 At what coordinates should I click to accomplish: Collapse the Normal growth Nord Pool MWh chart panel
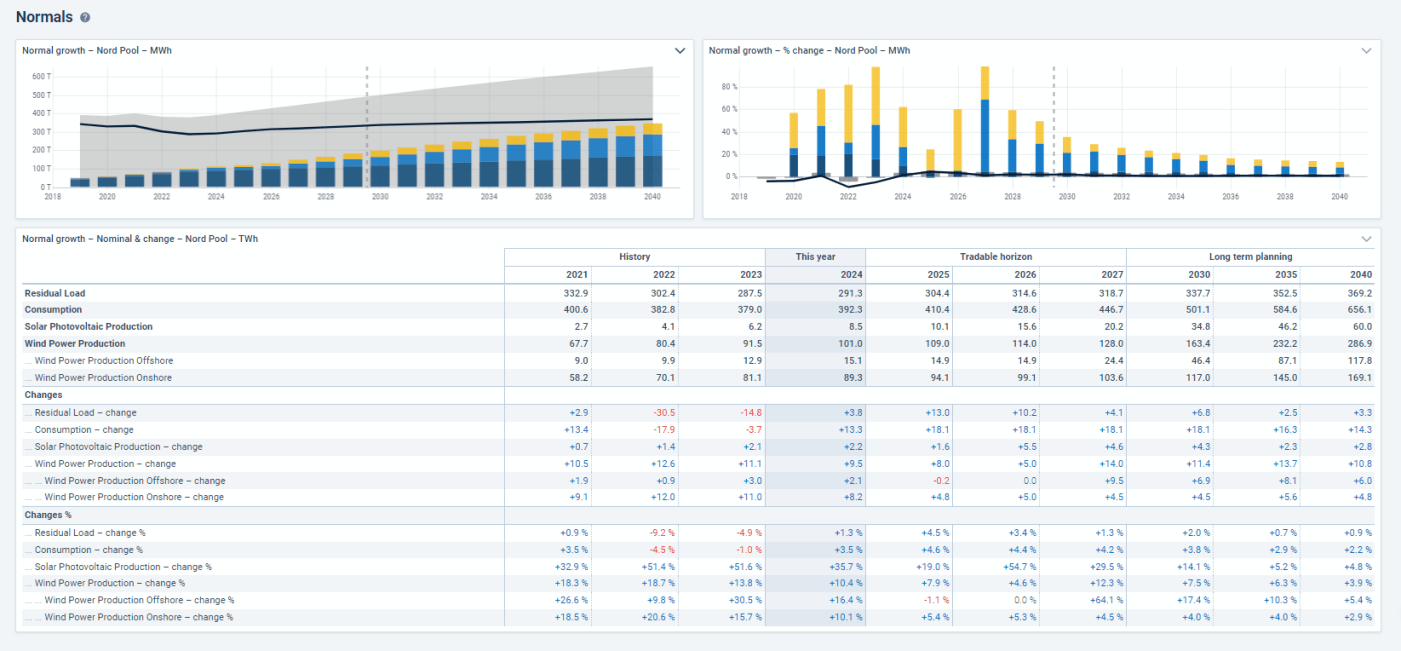(x=680, y=50)
